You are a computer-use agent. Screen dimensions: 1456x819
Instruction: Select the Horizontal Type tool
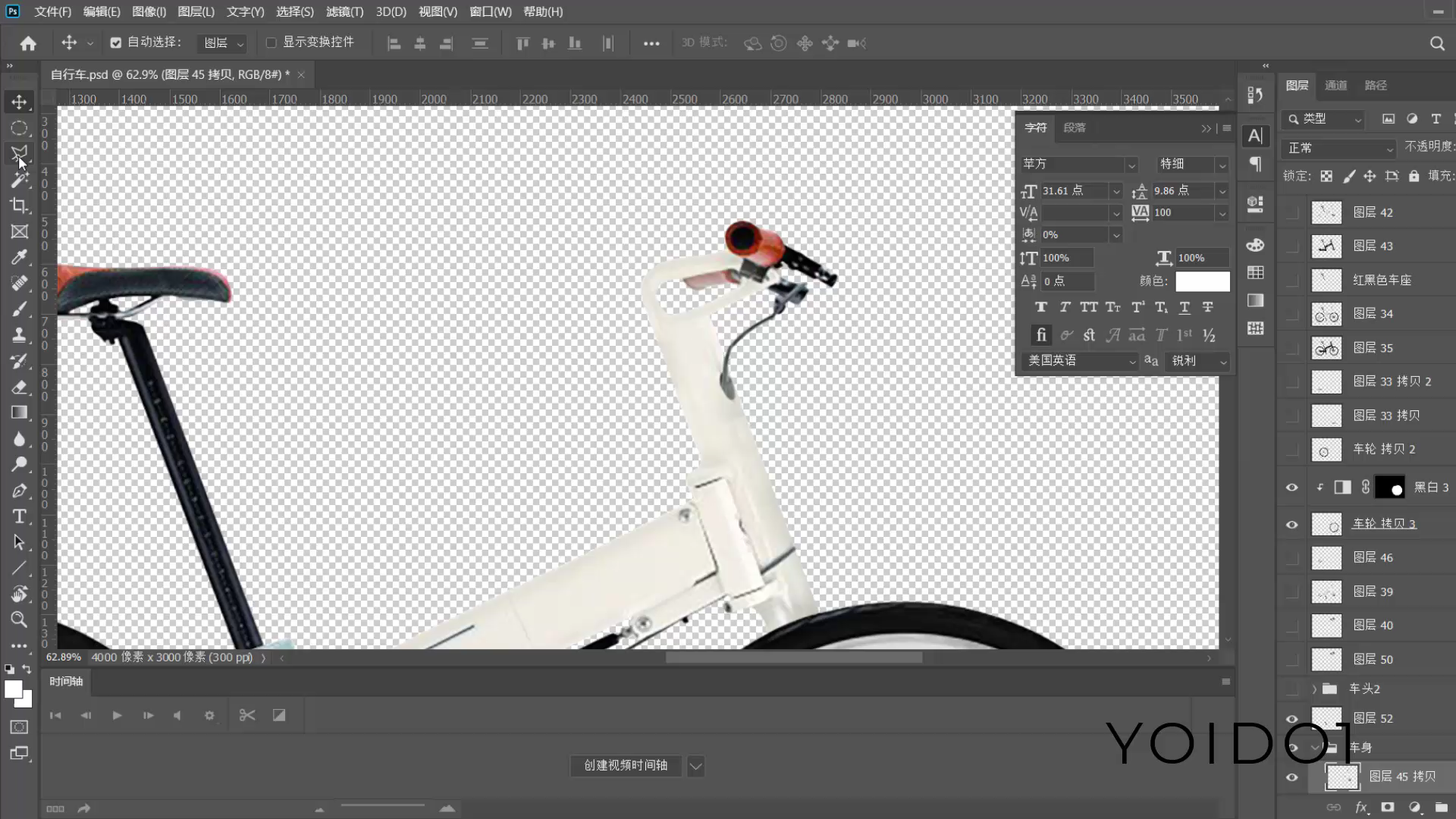click(x=19, y=516)
